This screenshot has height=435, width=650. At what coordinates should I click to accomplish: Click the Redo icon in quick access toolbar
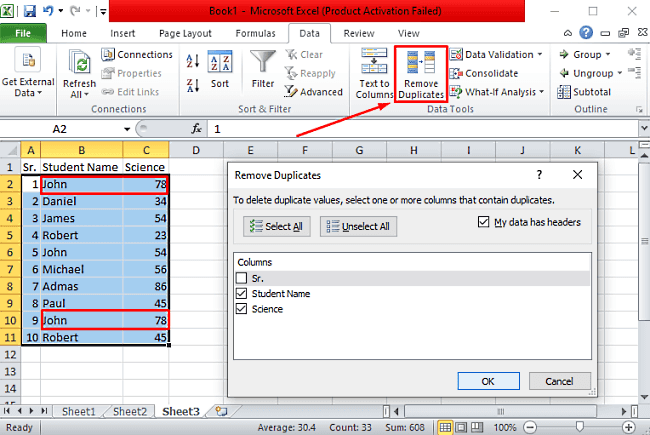pos(75,11)
